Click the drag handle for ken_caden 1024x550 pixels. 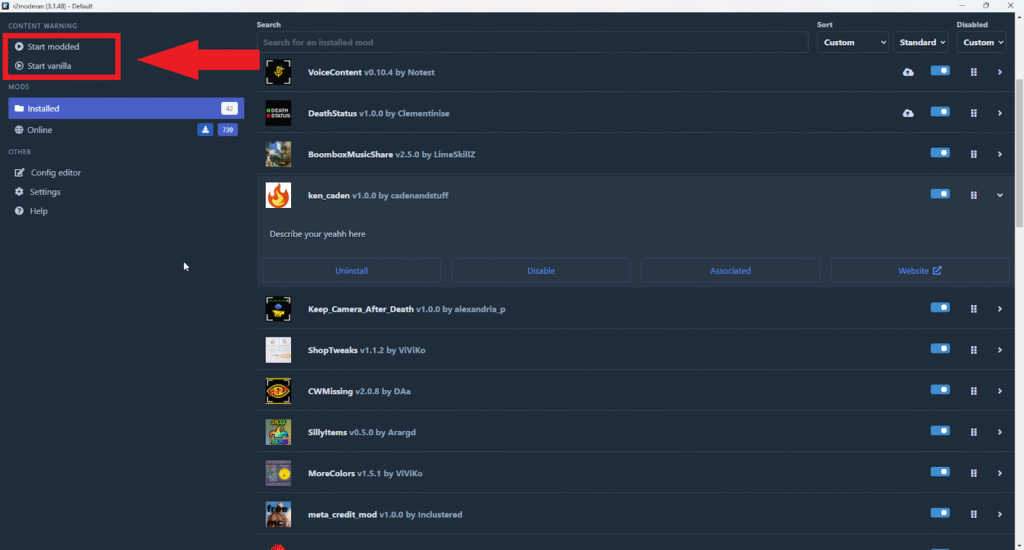(974, 195)
